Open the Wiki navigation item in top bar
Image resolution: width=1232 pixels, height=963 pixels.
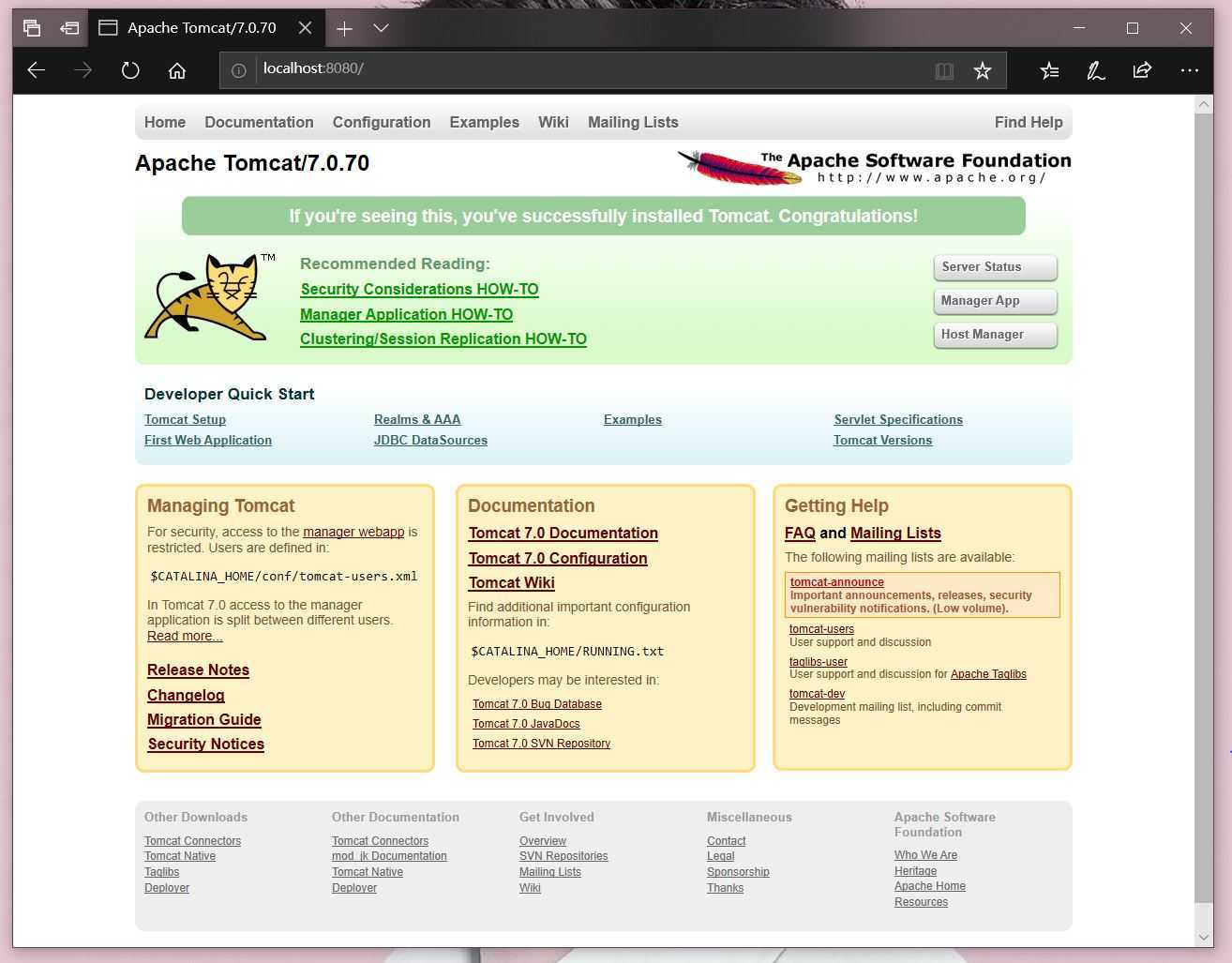[553, 123]
